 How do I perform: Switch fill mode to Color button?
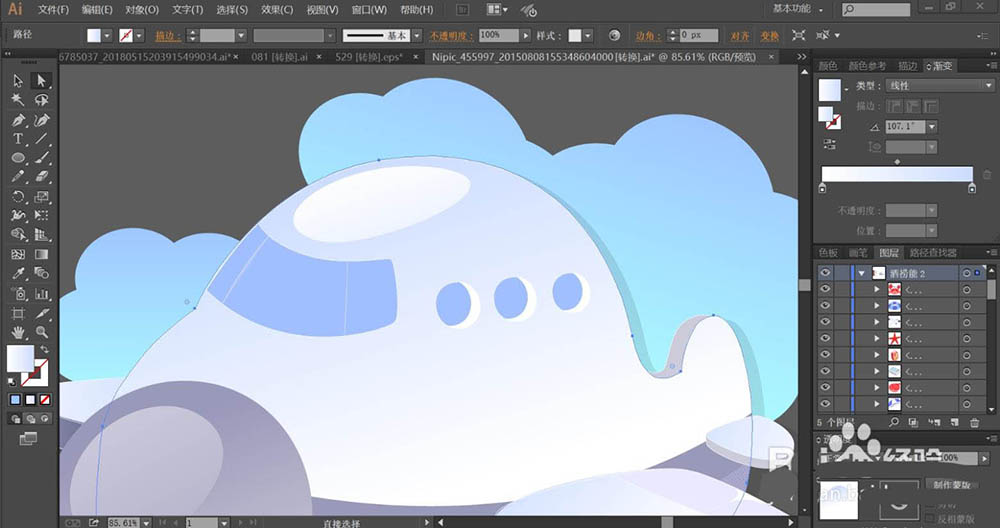pos(15,400)
